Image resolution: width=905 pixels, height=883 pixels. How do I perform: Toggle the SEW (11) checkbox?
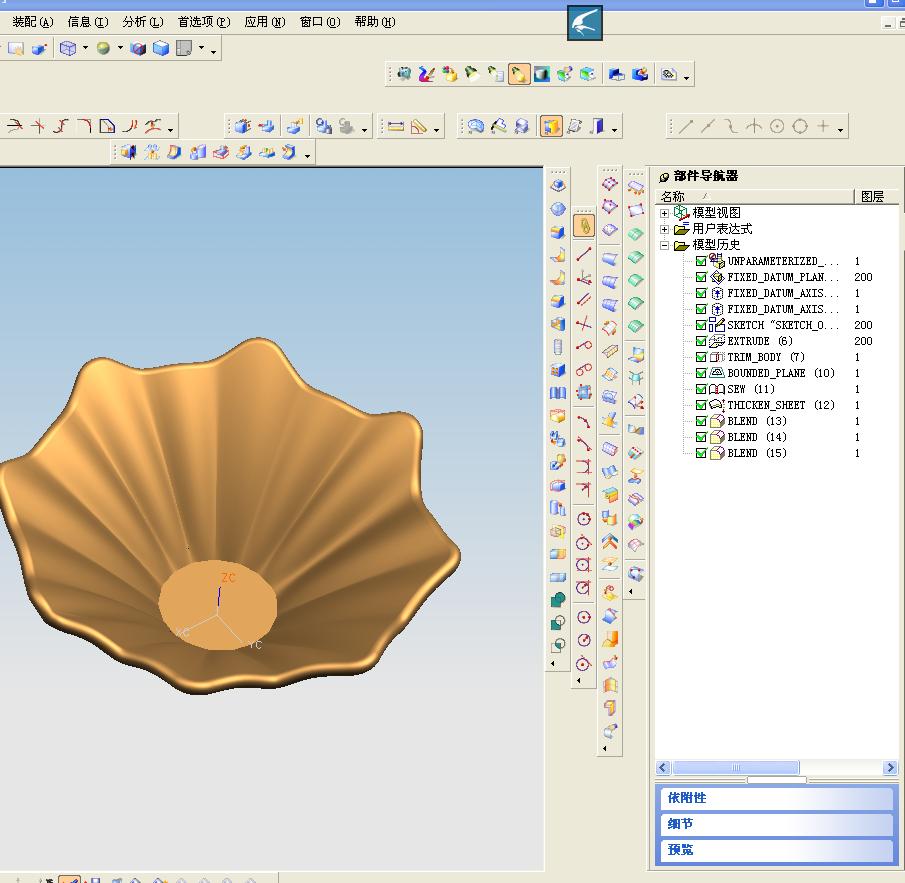701,390
